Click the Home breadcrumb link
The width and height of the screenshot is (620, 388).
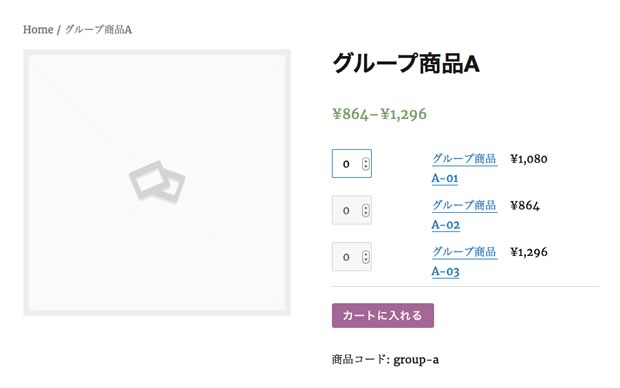pyautogui.click(x=38, y=30)
